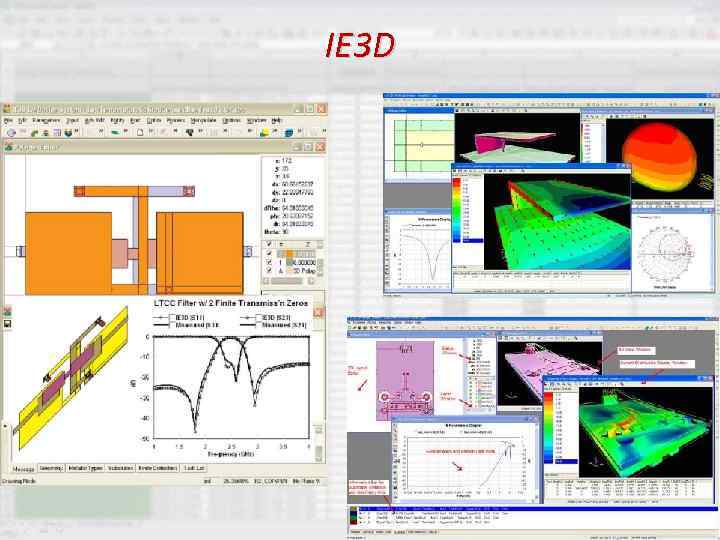
Task: Click the black pointer tool icon
Action: [x=189, y=133]
